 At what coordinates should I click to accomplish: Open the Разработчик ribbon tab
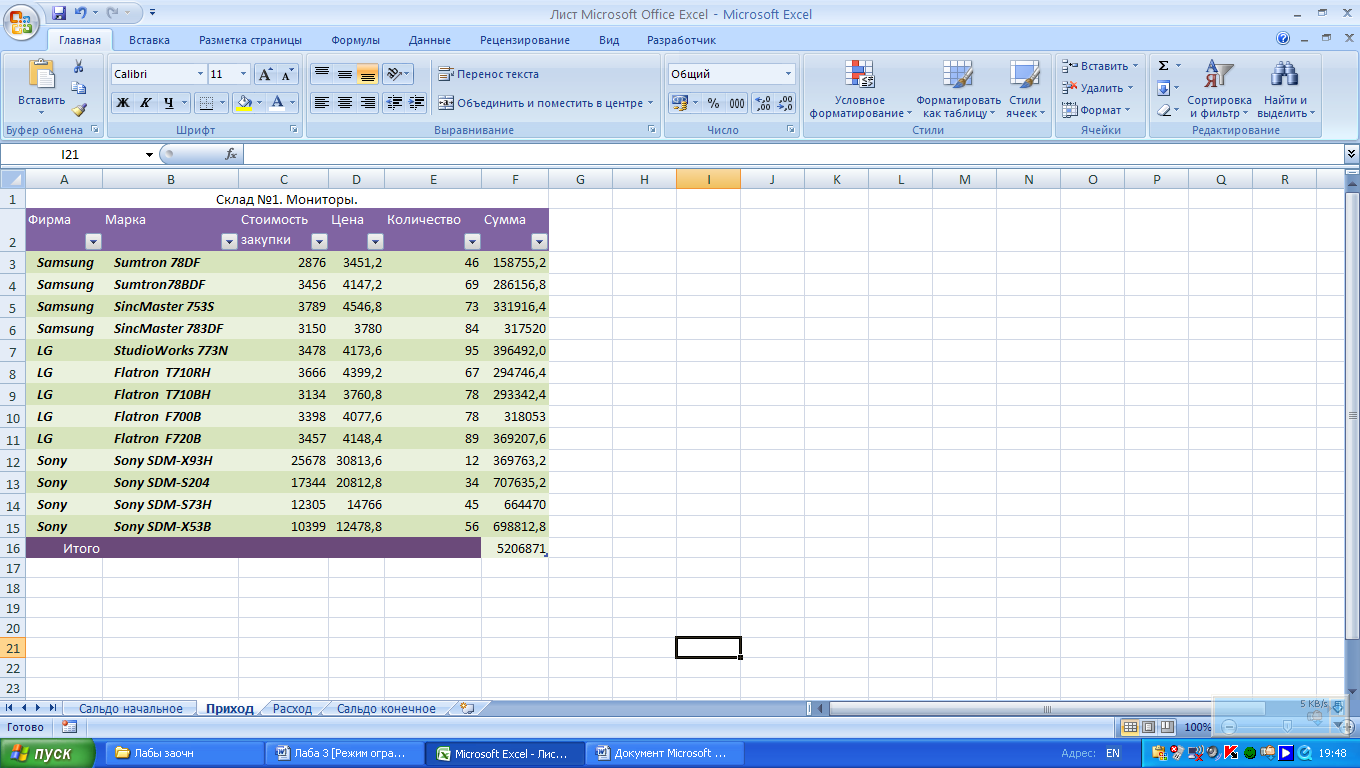(x=681, y=40)
